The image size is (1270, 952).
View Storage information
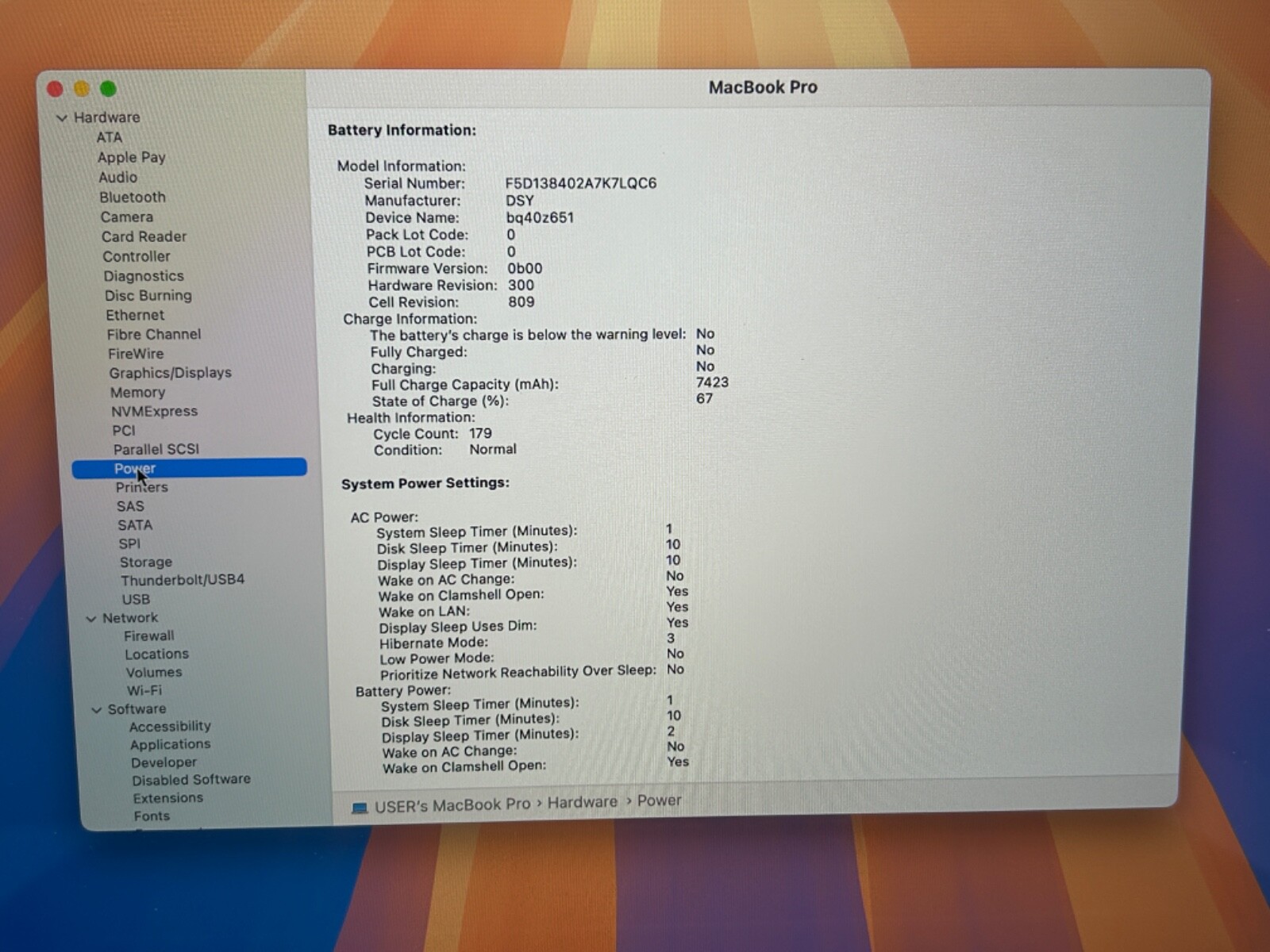pos(146,562)
